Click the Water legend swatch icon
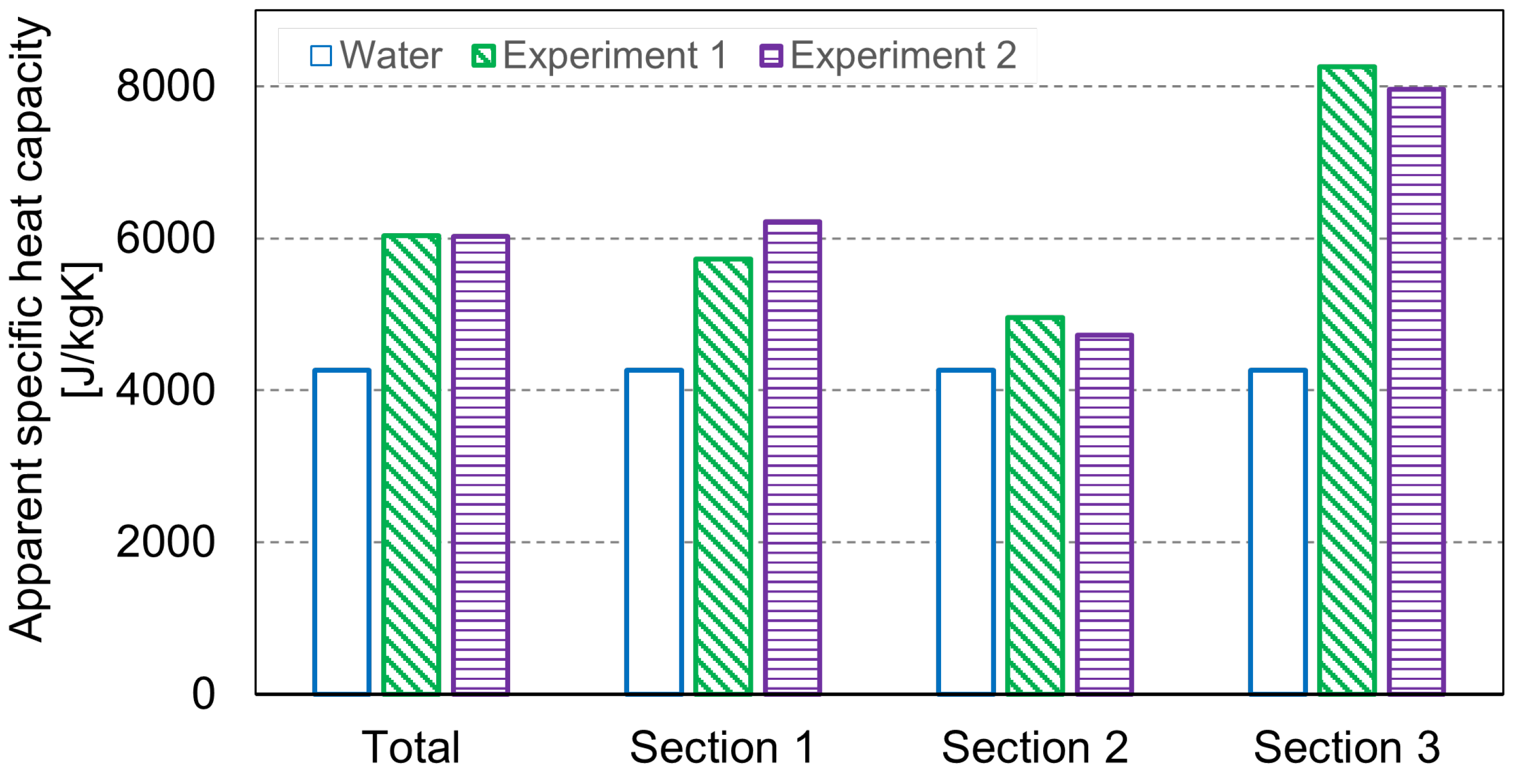 [x=321, y=56]
